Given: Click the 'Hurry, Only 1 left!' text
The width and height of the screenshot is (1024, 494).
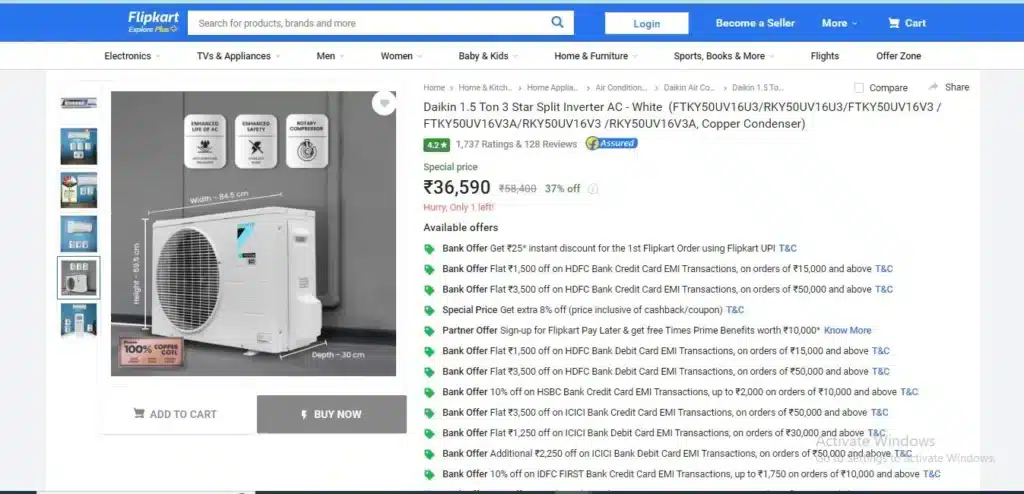Looking at the screenshot, I should coord(459,207).
